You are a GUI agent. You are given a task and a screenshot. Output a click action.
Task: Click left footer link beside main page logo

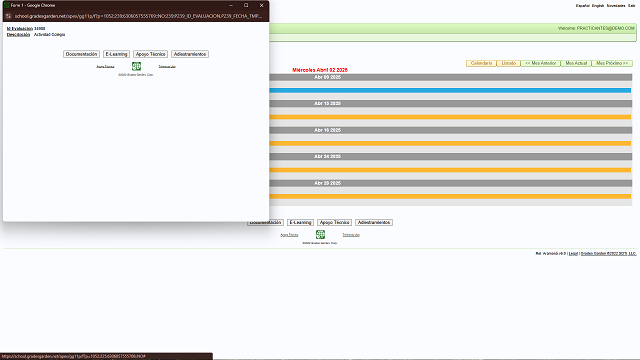(289, 235)
